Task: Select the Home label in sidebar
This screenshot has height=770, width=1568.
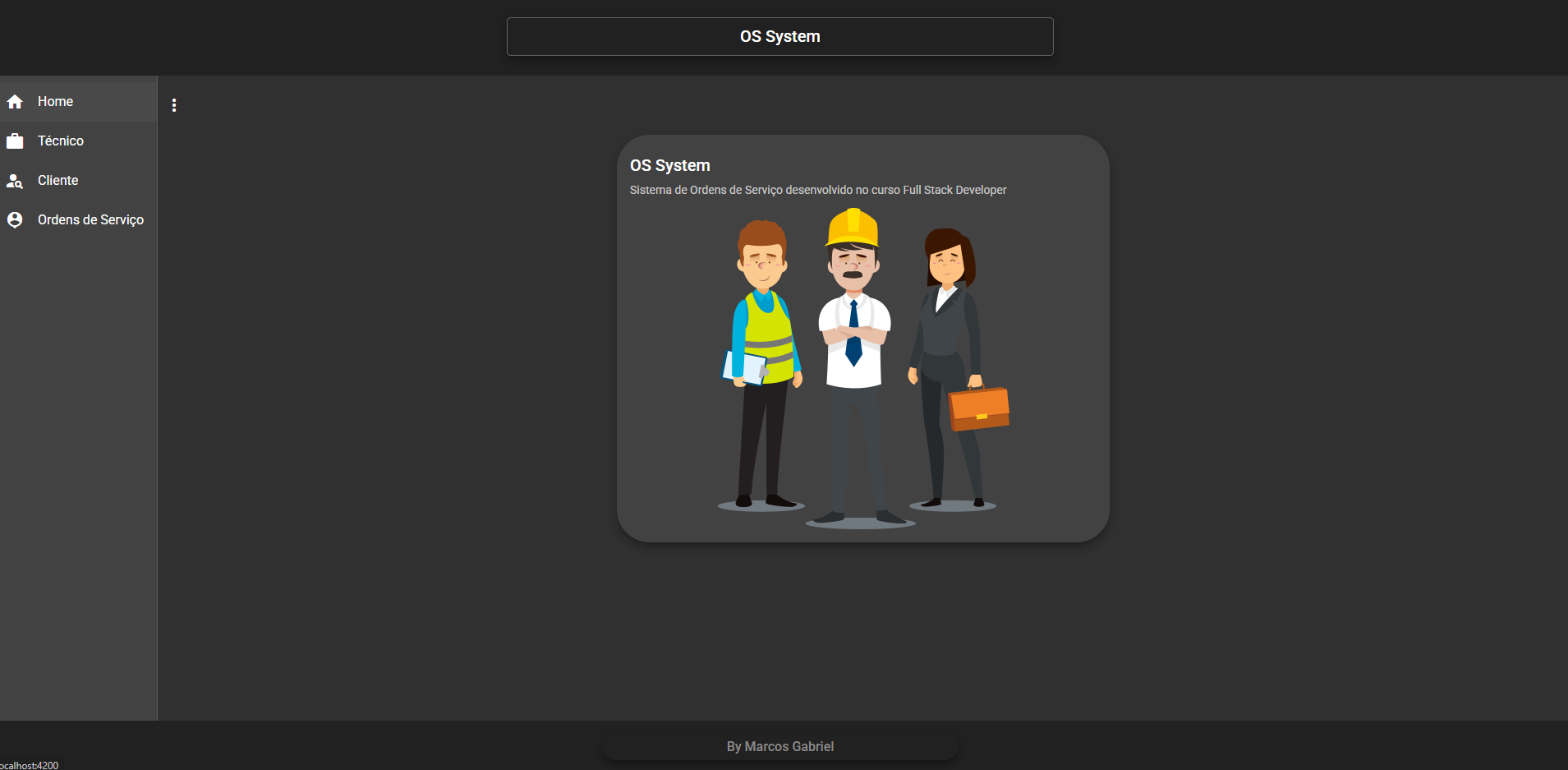Action: coord(55,102)
